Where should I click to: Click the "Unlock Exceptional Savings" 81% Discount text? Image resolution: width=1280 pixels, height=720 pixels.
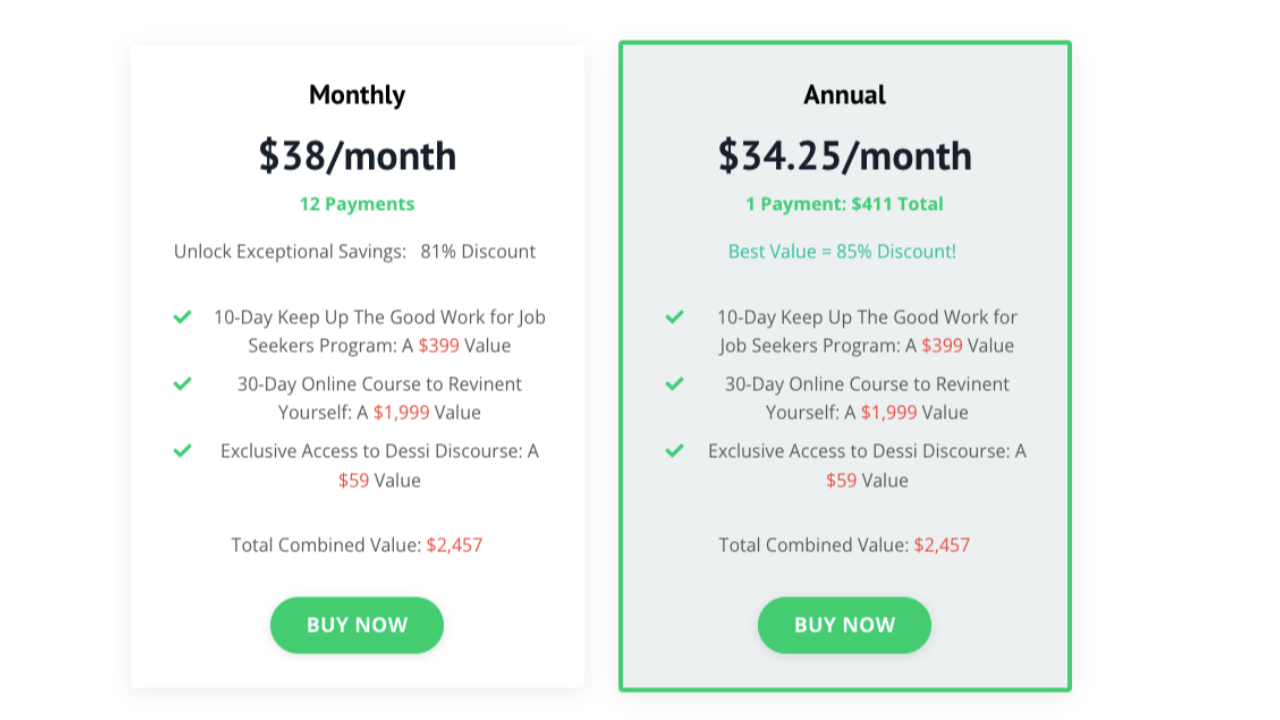355,251
